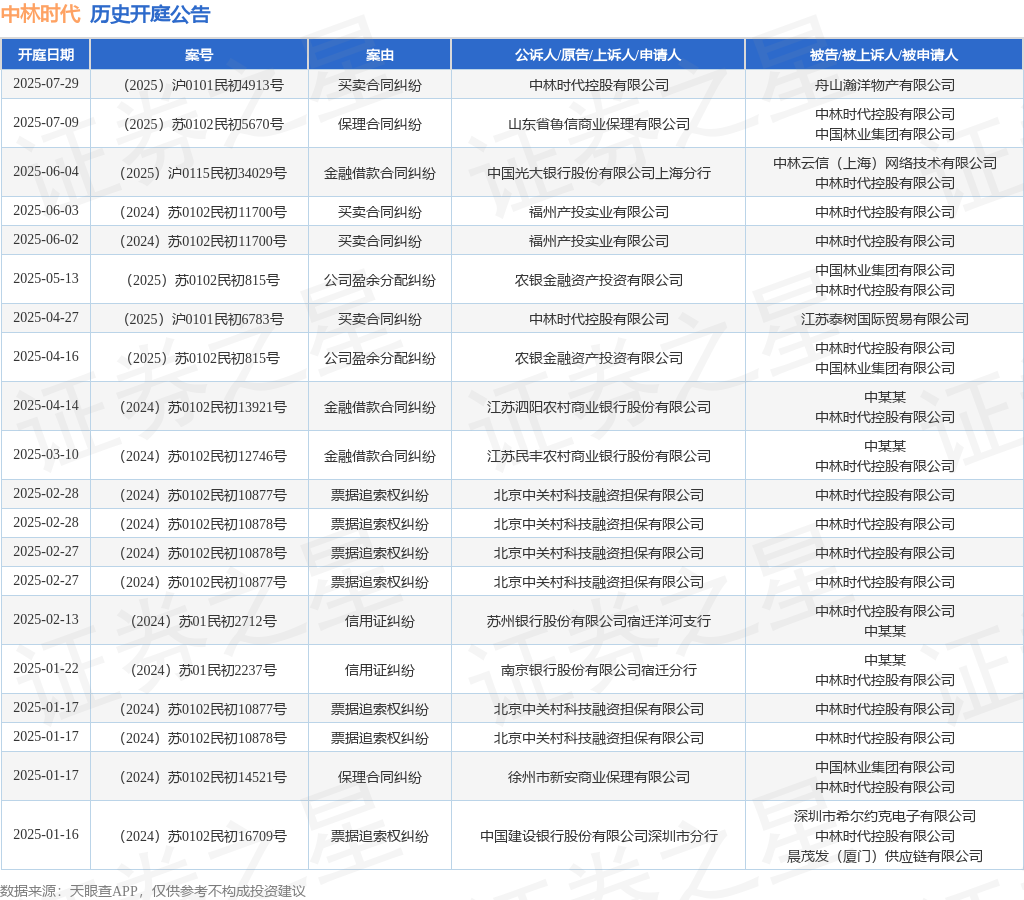
Task: Open case (2025)沪0101民初4913号
Action: point(199,85)
